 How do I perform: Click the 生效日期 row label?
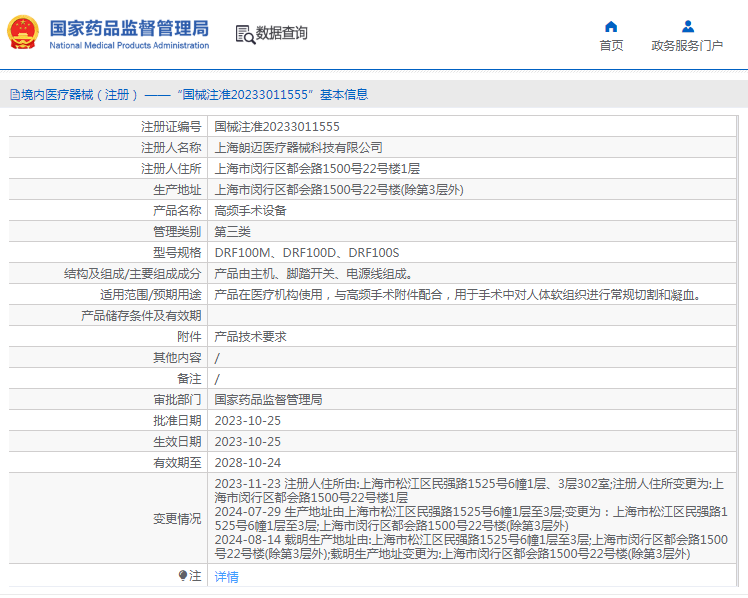pyautogui.click(x=177, y=441)
